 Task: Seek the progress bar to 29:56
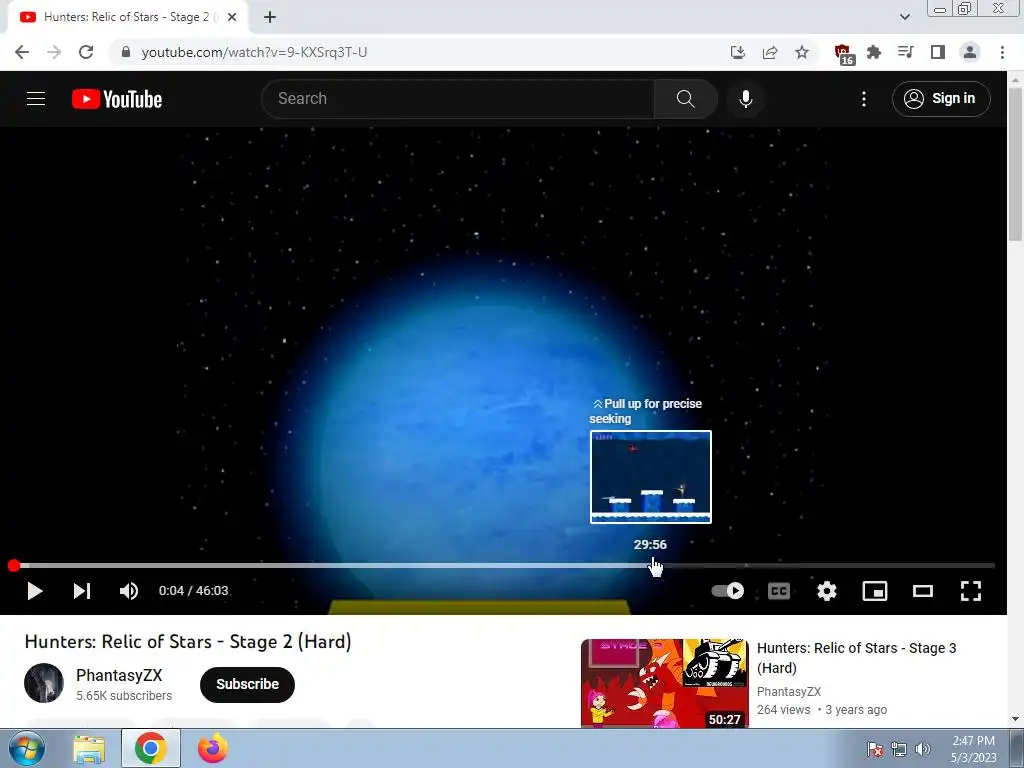(650, 566)
